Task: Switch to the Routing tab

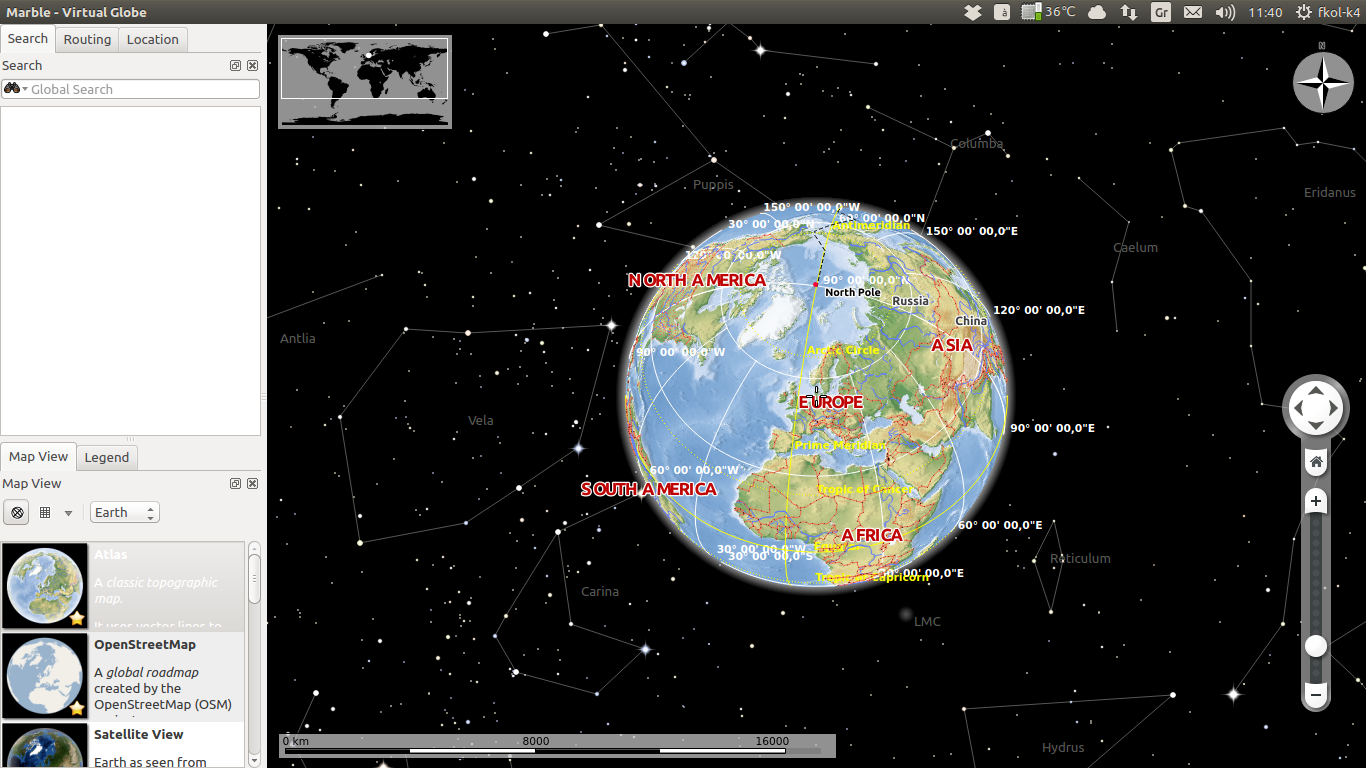Action: [87, 40]
